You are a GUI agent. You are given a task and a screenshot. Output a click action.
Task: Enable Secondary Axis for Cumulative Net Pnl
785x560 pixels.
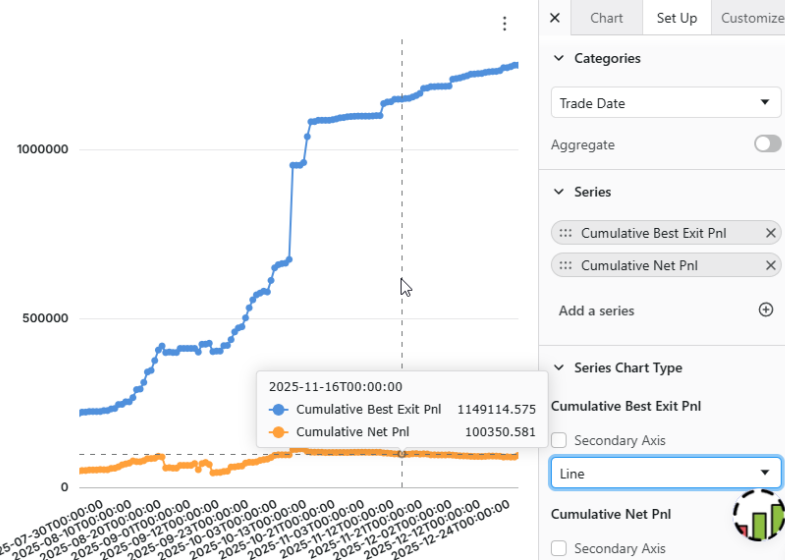point(559,548)
